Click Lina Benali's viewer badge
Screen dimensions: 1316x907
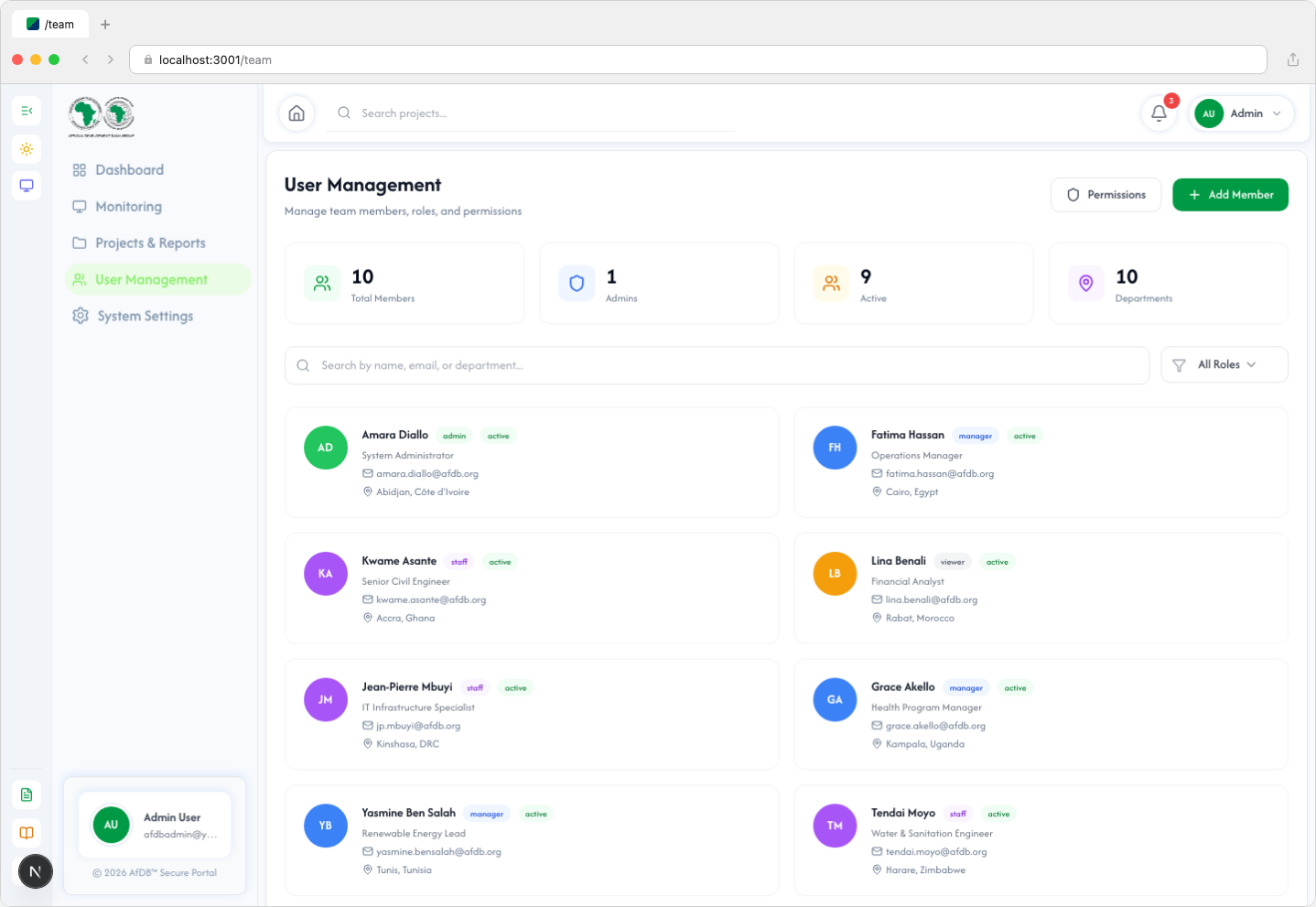953,562
